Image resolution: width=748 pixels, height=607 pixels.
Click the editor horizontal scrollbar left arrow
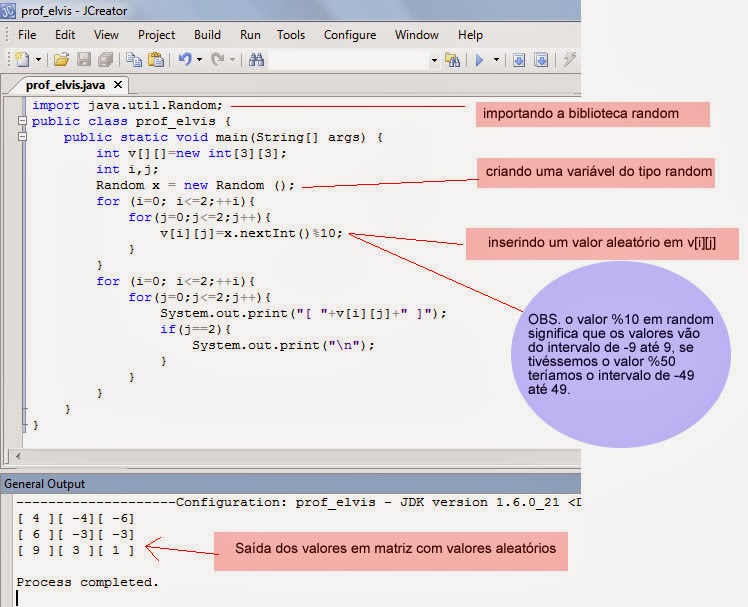(18, 456)
